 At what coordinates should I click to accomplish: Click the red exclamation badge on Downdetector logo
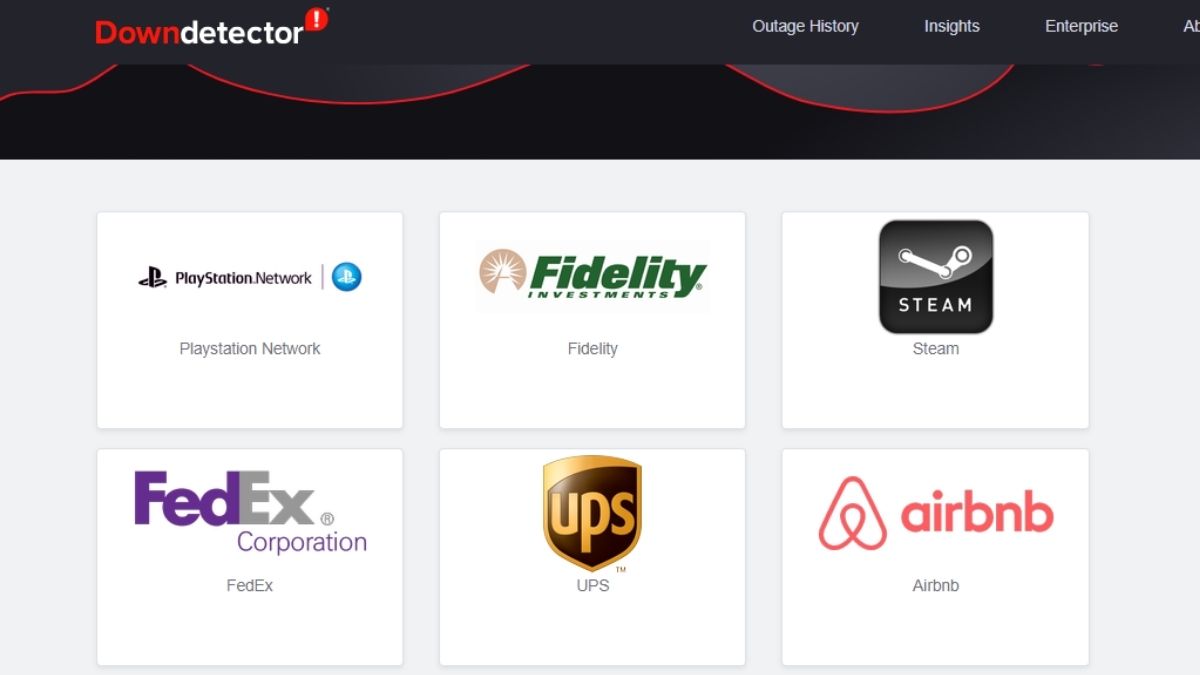(316, 19)
